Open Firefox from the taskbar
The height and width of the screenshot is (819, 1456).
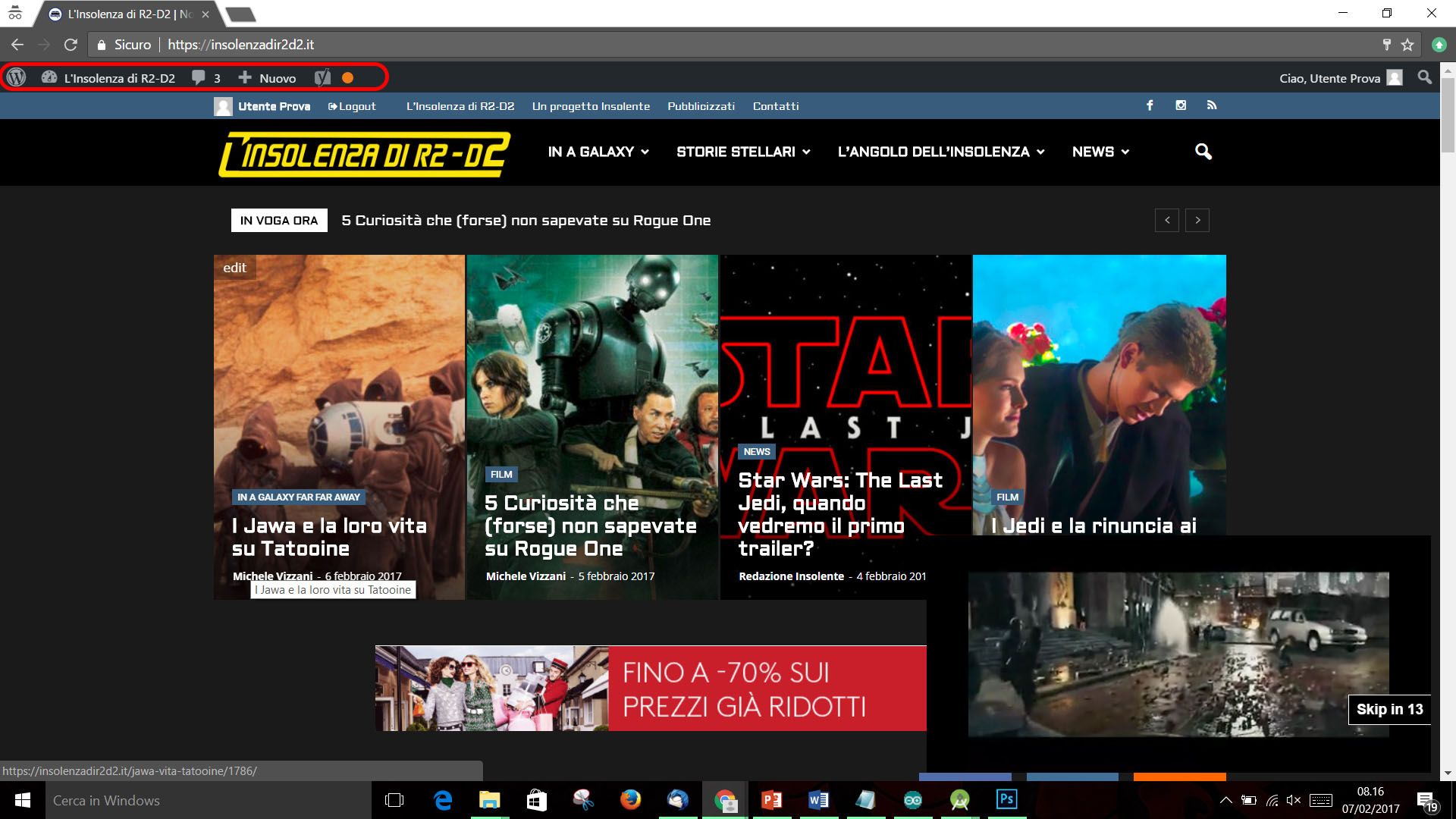click(631, 800)
